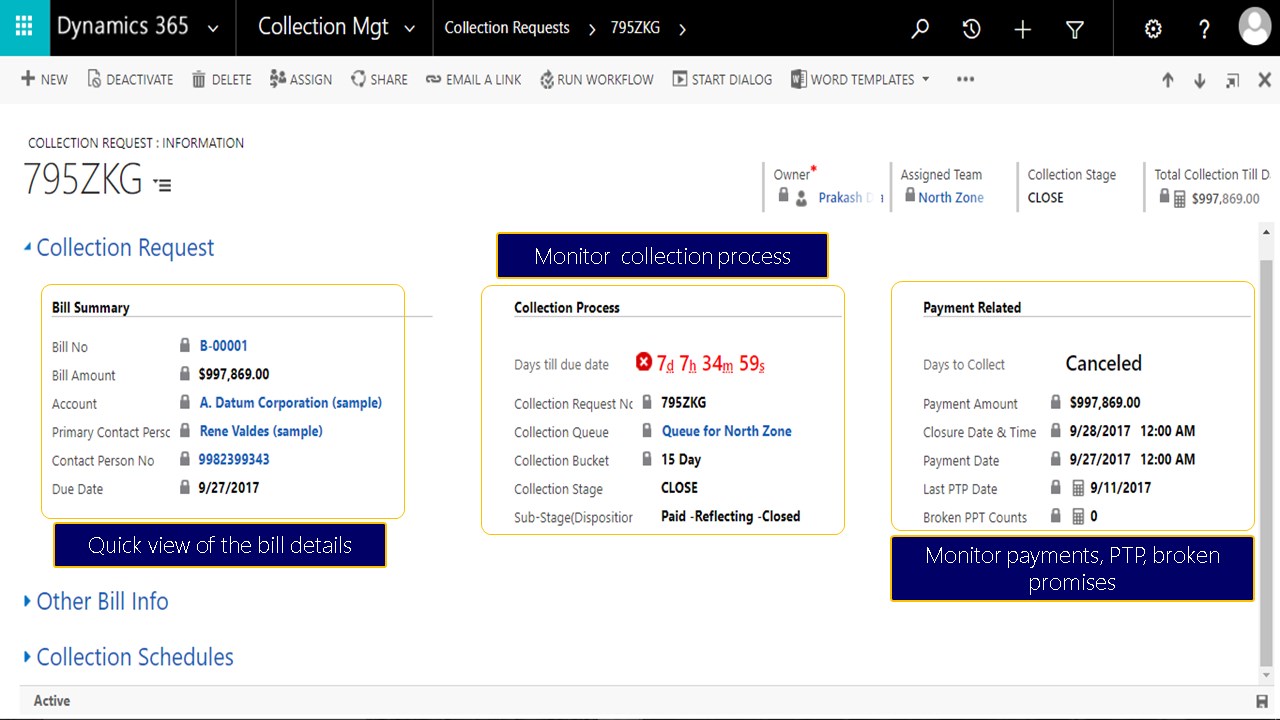Click the save icon in status bar
Viewport: 1280px width, 720px height.
click(1262, 701)
